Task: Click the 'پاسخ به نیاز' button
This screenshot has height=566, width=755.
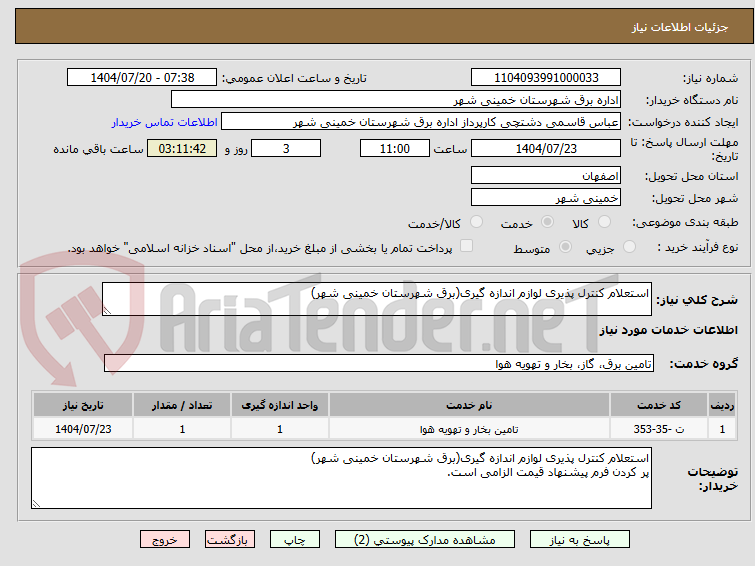Action: coord(580,540)
